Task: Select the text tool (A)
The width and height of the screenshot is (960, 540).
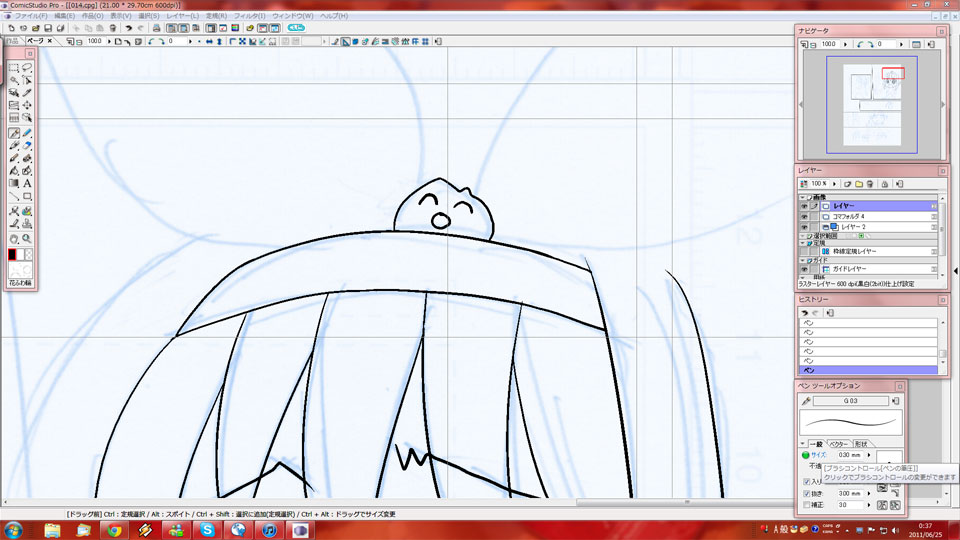Action: pyautogui.click(x=27, y=183)
